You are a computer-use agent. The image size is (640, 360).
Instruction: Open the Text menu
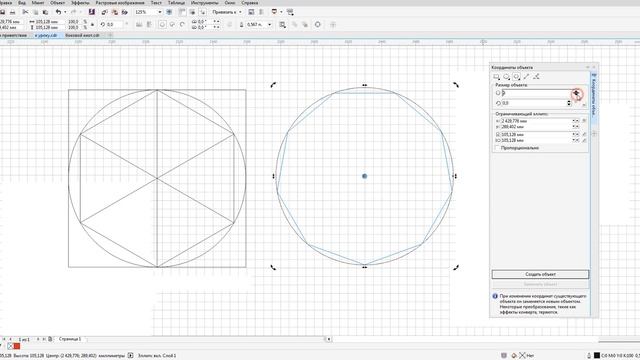[156, 2]
